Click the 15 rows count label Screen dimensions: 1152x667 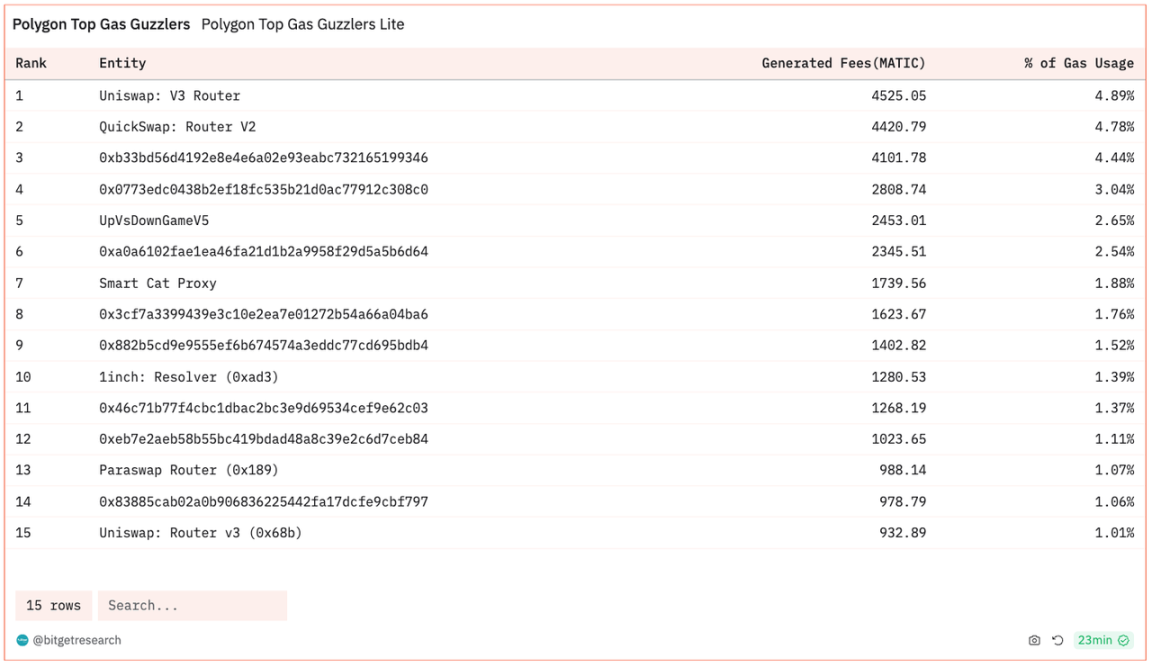[x=53, y=606]
